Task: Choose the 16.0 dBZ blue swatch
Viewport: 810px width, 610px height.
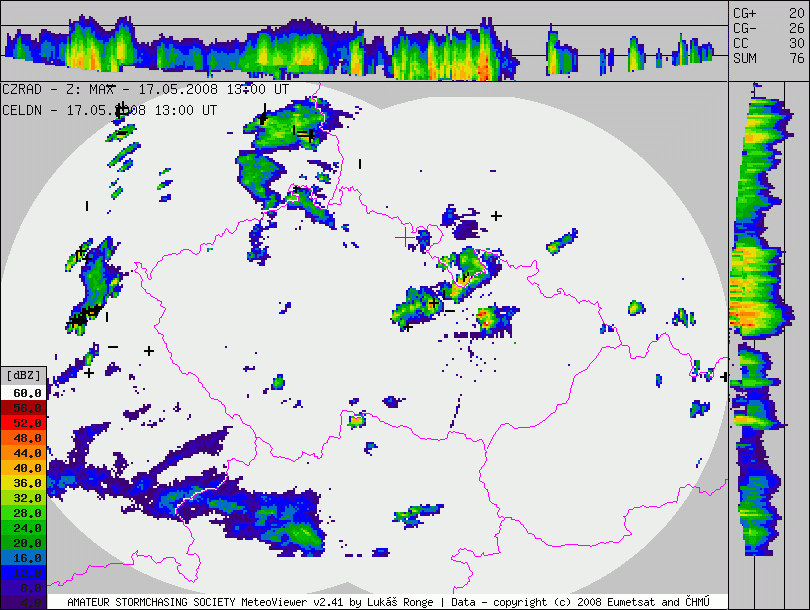Action: point(24,558)
